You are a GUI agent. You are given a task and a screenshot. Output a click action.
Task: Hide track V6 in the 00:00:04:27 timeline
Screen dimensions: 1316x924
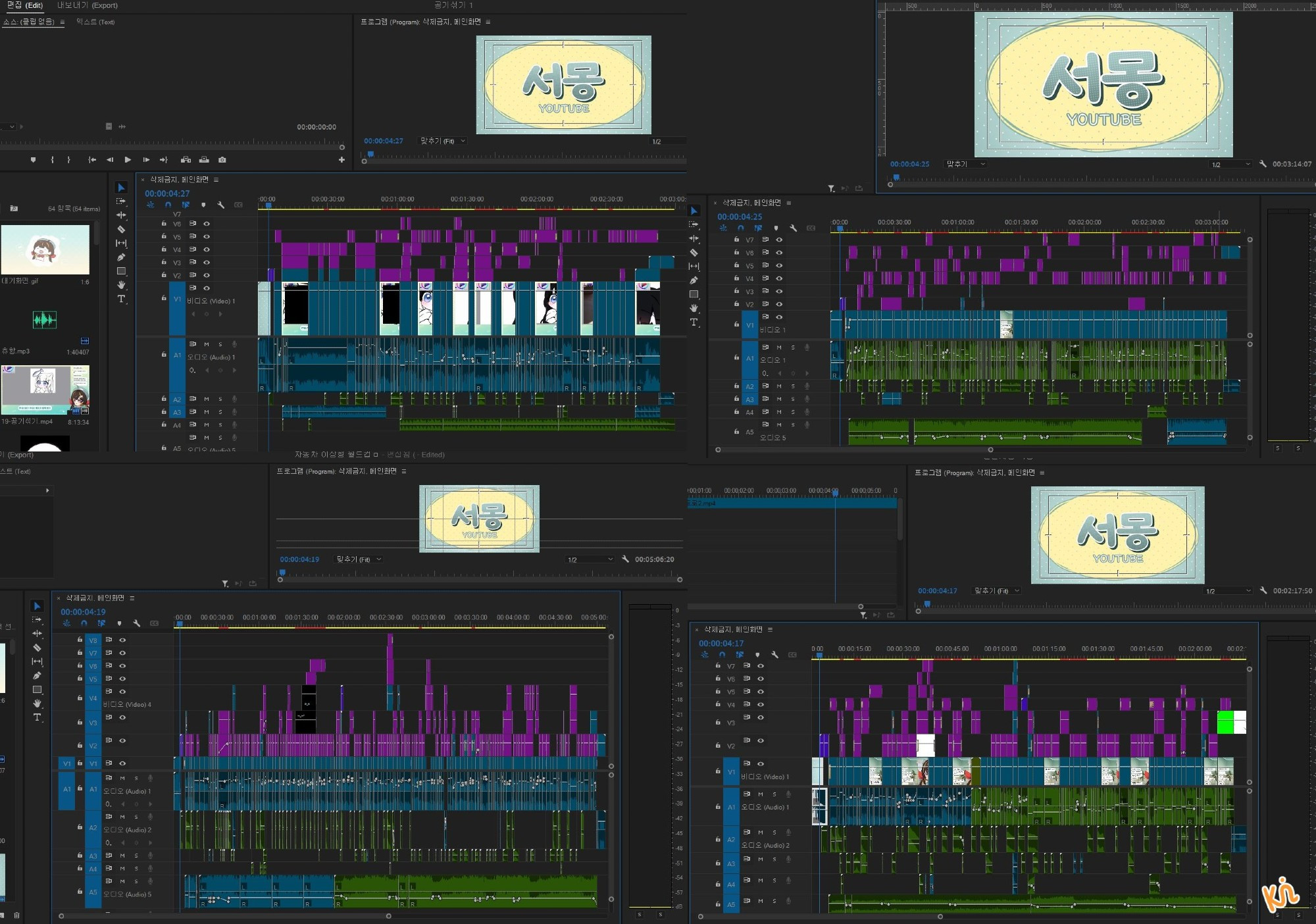pos(207,224)
